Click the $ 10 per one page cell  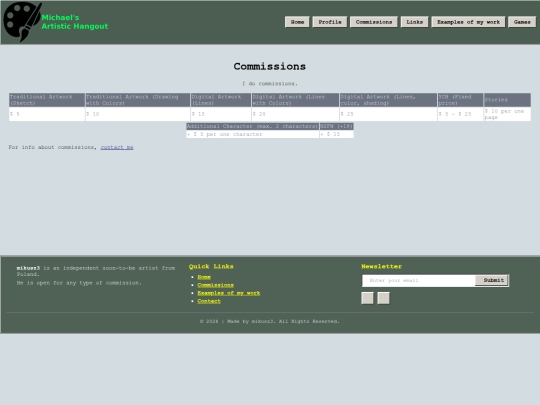click(507, 114)
